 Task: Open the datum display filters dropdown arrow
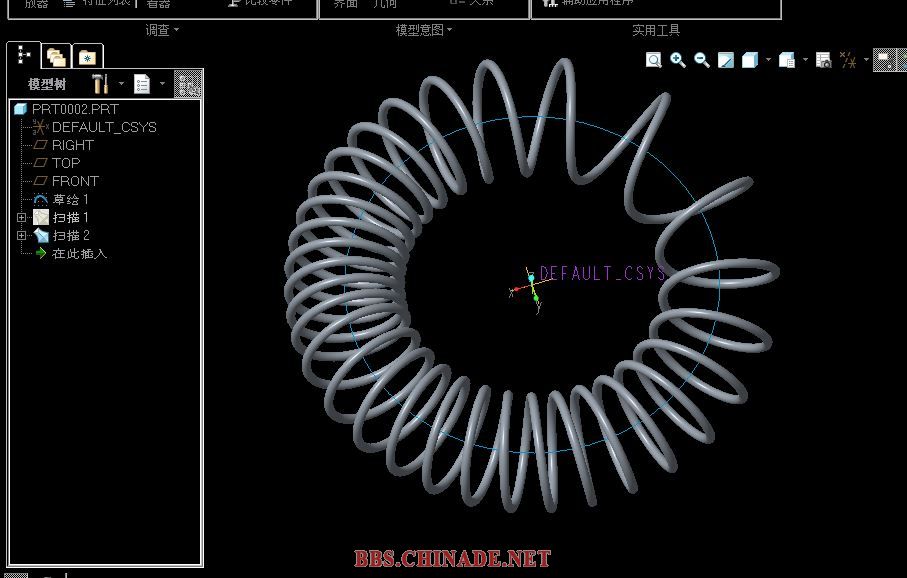(x=866, y=60)
